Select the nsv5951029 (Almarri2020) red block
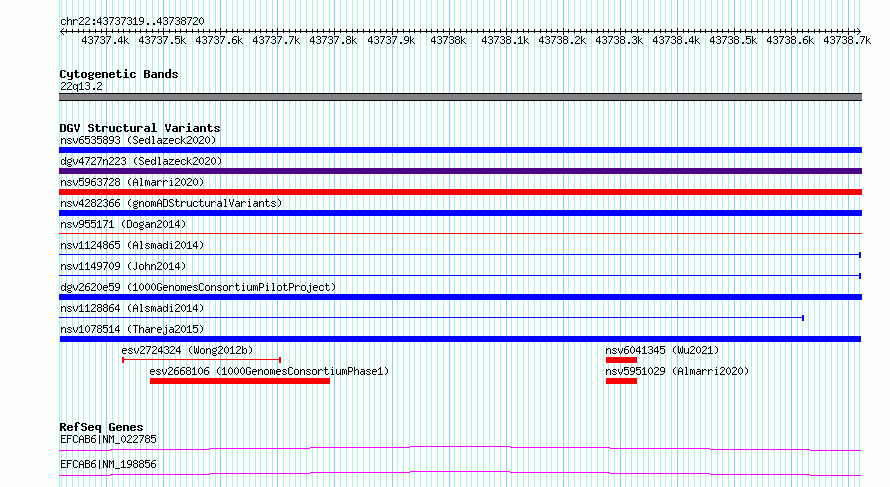Screen dimensions: 890x487 pyautogui.click(x=621, y=381)
